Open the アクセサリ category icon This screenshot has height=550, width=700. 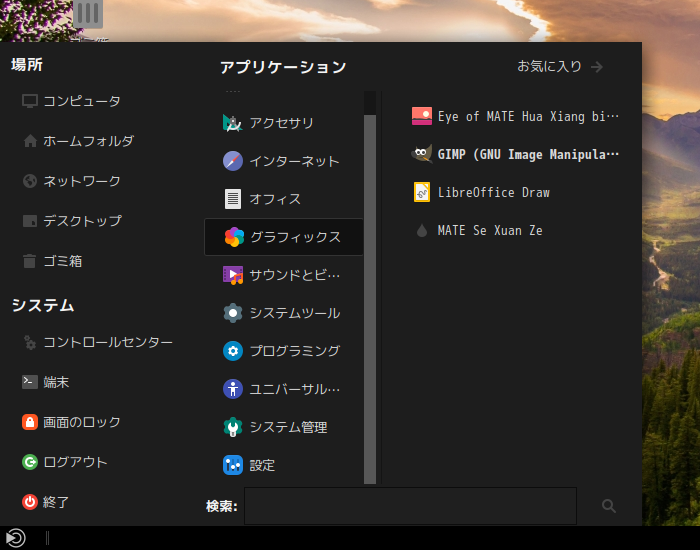coord(233,123)
